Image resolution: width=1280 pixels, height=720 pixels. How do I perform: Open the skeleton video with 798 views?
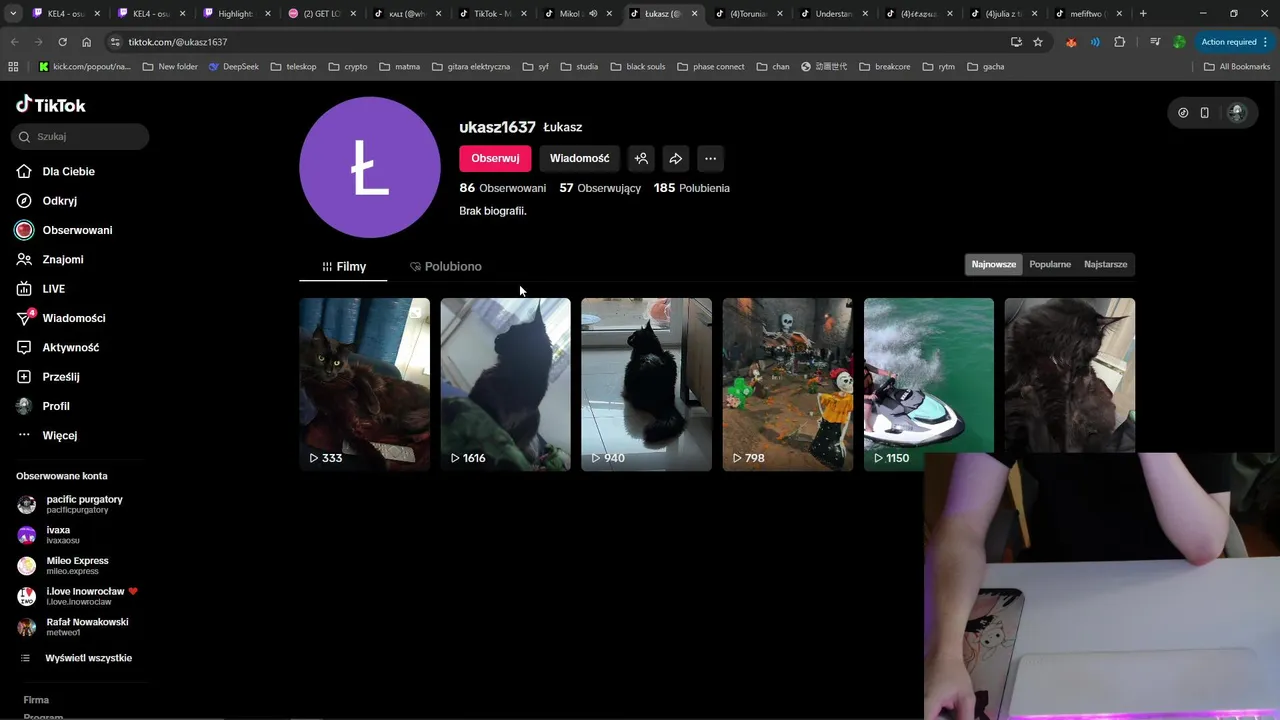coord(788,384)
